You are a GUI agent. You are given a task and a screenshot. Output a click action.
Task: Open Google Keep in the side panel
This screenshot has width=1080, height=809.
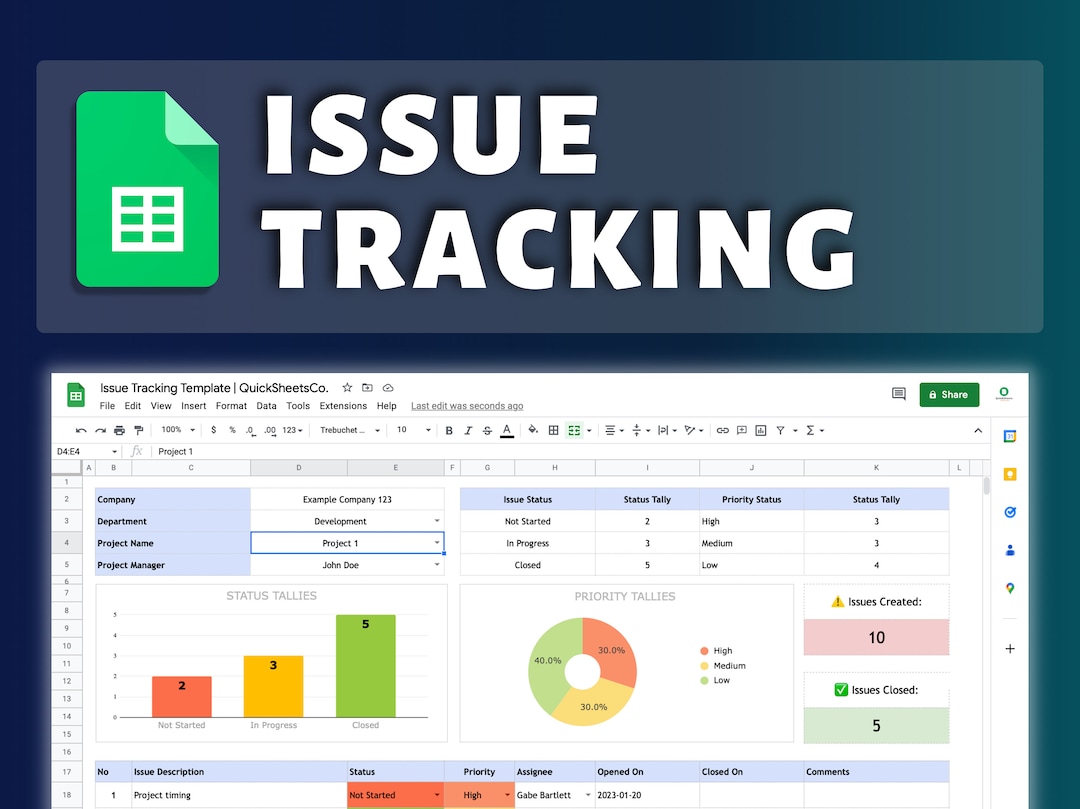[1009, 474]
